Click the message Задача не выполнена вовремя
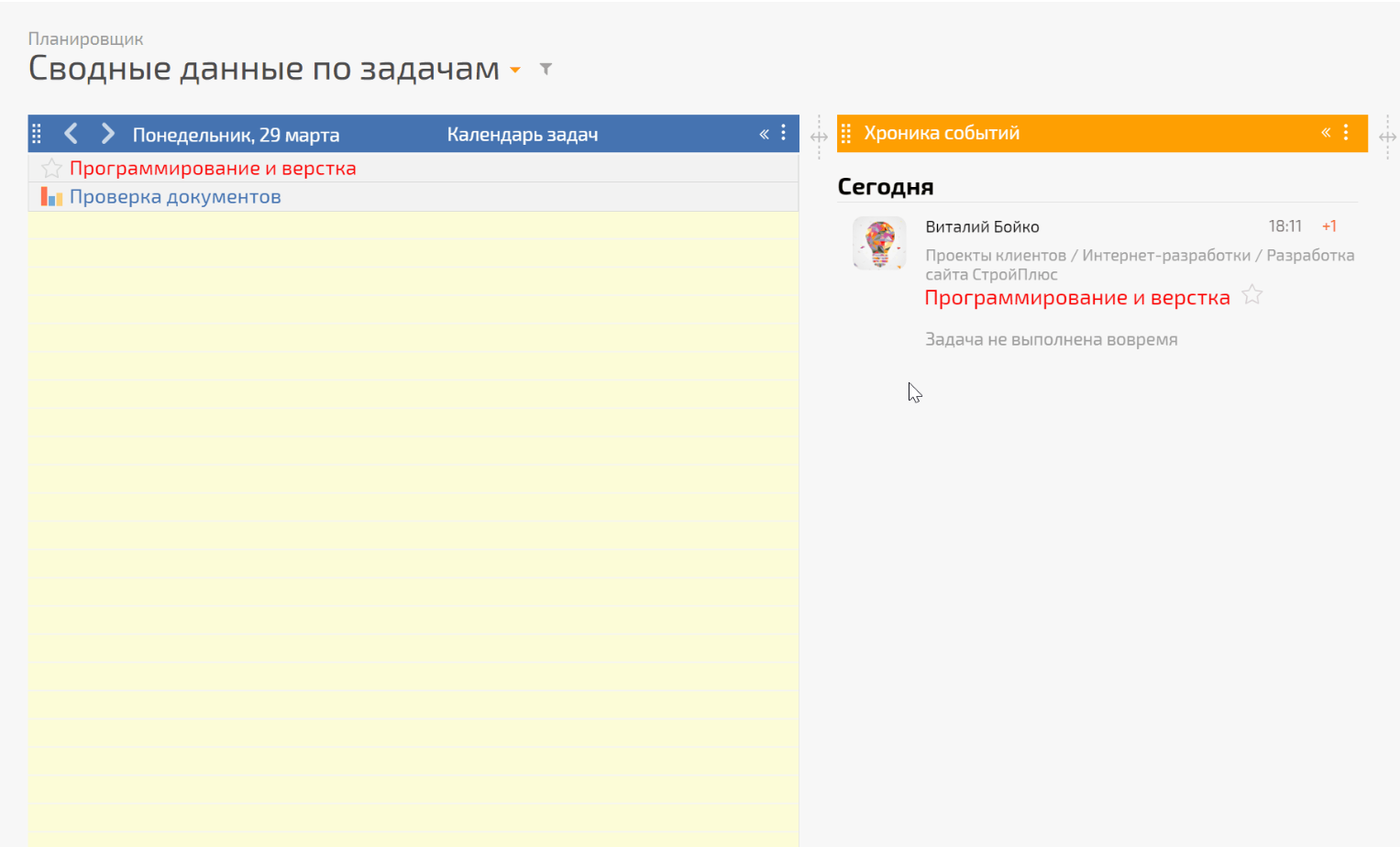The height and width of the screenshot is (847, 1400). click(1051, 339)
